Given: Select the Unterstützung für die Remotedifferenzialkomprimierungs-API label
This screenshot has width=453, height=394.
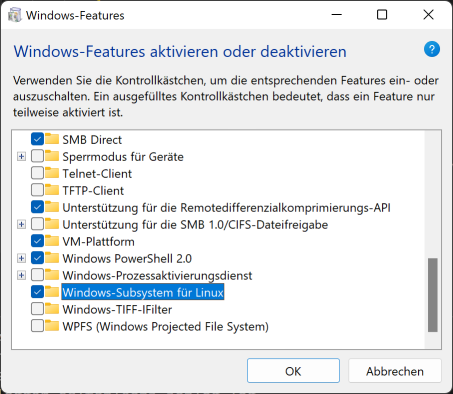Looking at the screenshot, I should 226,207.
